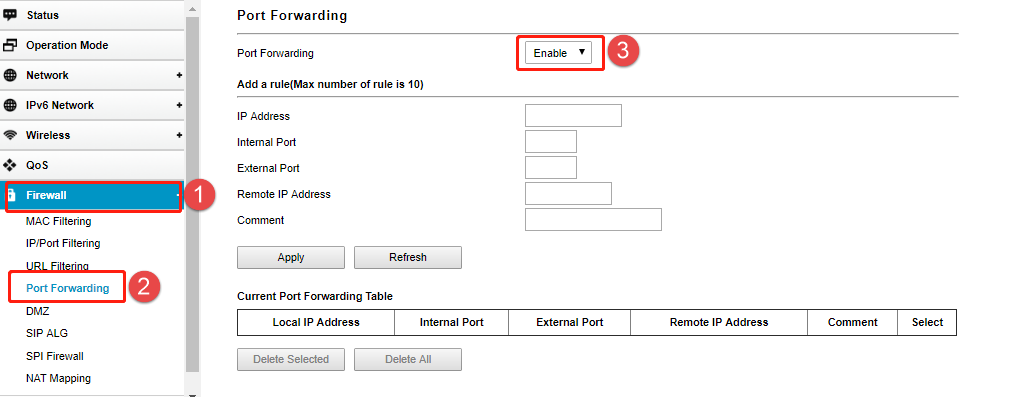Click the IPv6 Network globe icon
This screenshot has height=397, width=1018.
tap(10, 105)
